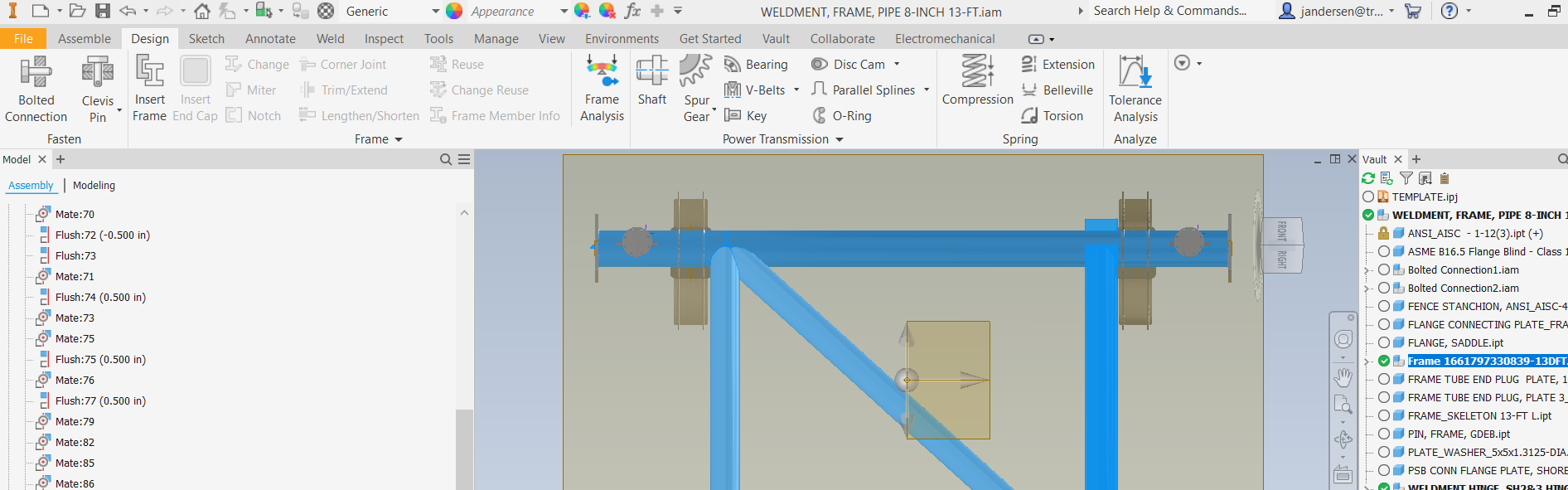
Task: Toggle status circle for TEMPLATE.ipj
Action: tap(1368, 196)
